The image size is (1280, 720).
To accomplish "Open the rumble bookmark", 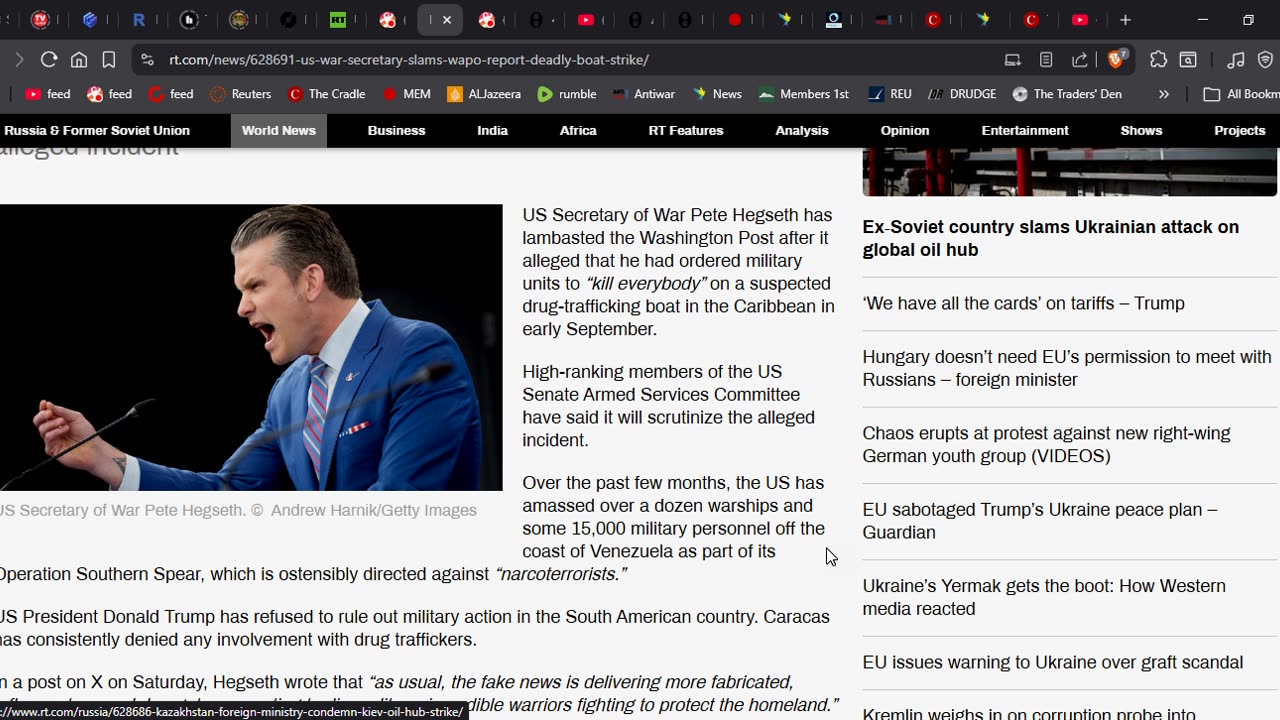I will pos(567,94).
